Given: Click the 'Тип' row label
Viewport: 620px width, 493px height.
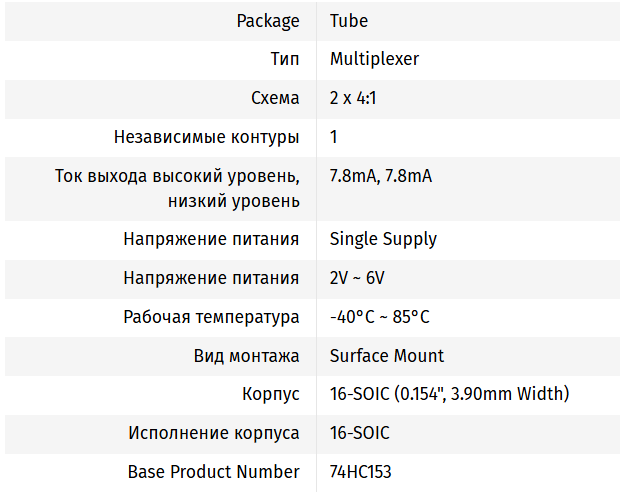Looking at the screenshot, I should [x=285, y=59].
